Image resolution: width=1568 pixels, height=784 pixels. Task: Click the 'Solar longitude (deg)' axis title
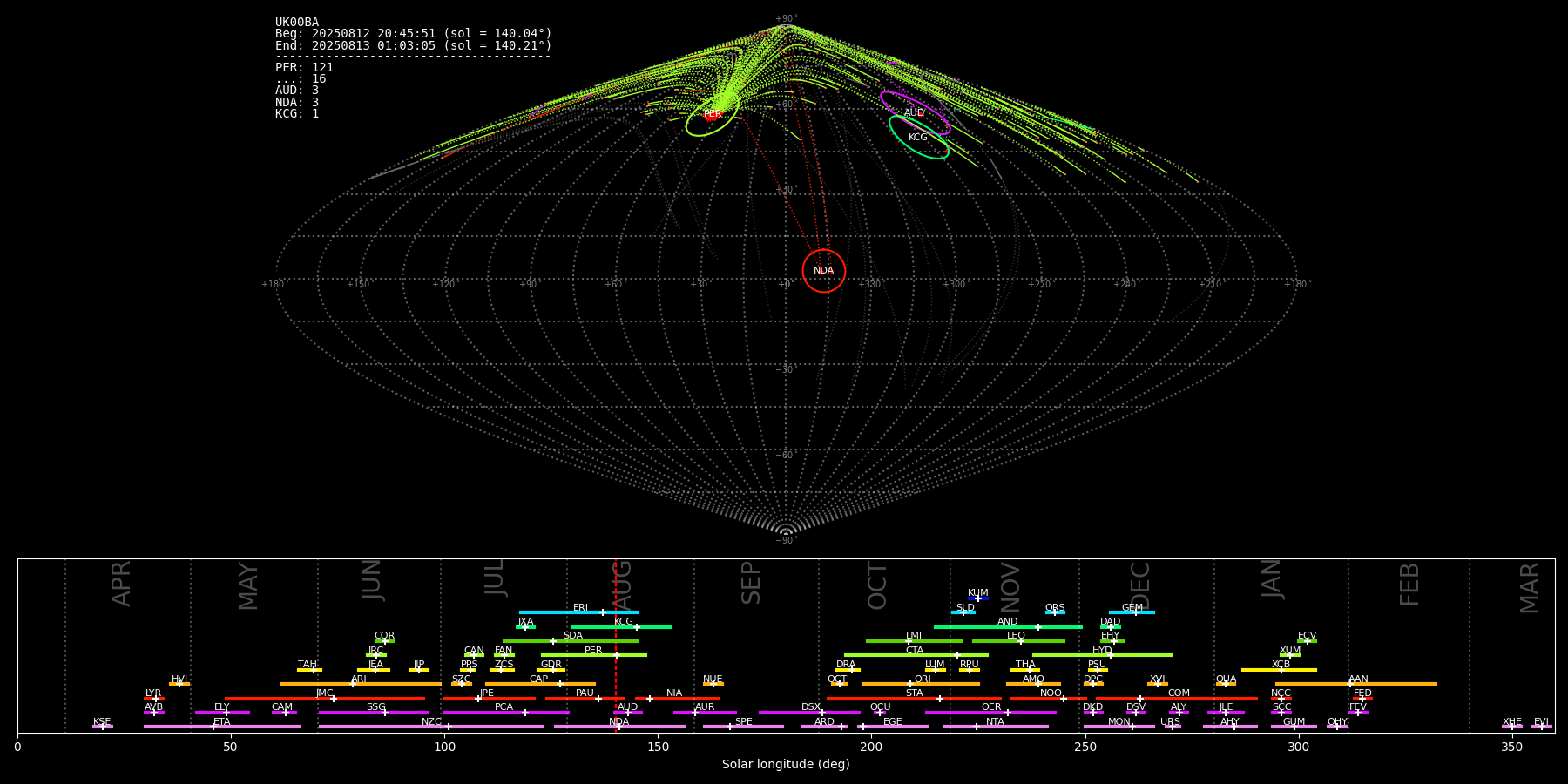click(x=786, y=764)
